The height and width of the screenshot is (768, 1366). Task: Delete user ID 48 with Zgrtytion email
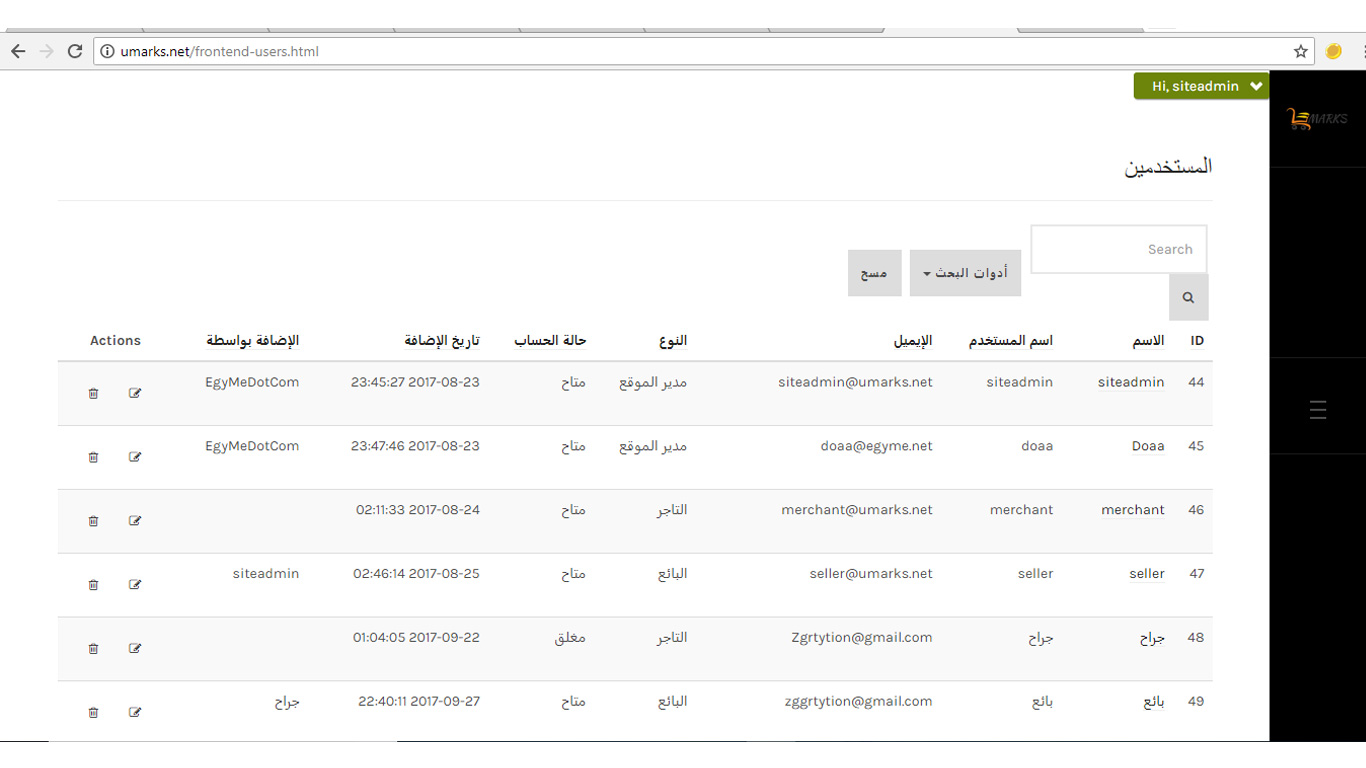93,649
